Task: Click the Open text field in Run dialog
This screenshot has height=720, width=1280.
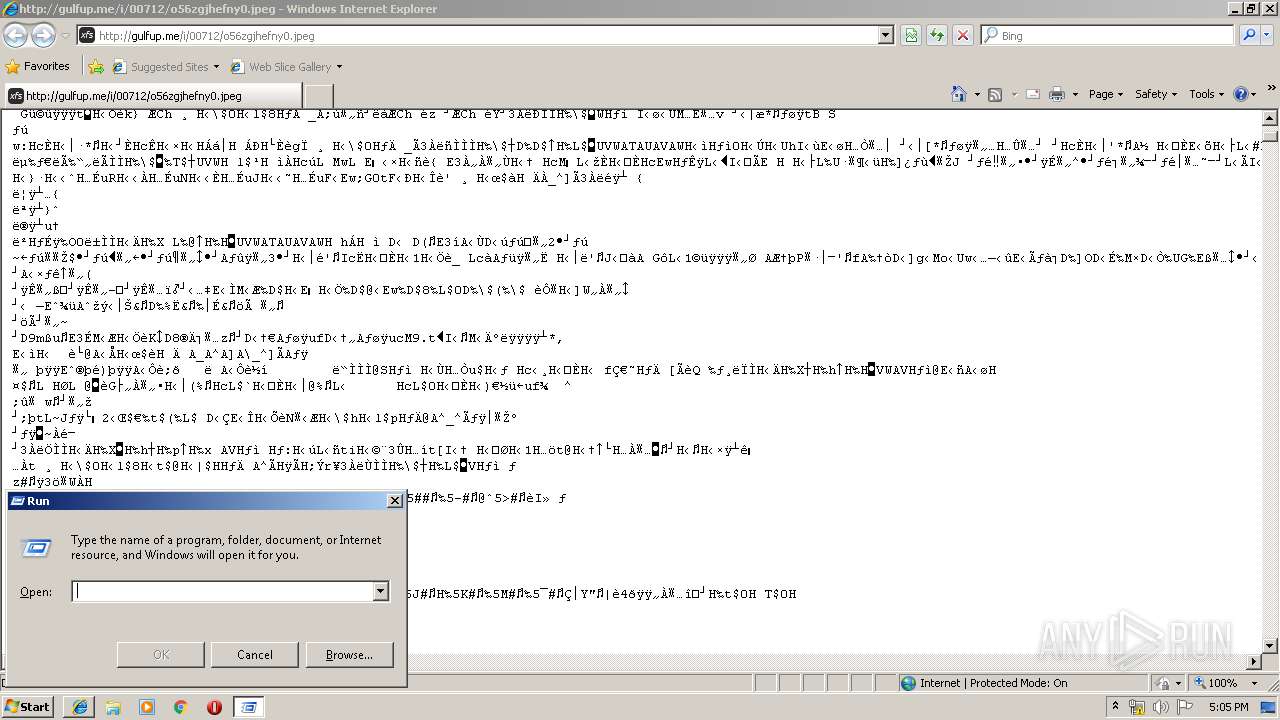Action: click(223, 592)
